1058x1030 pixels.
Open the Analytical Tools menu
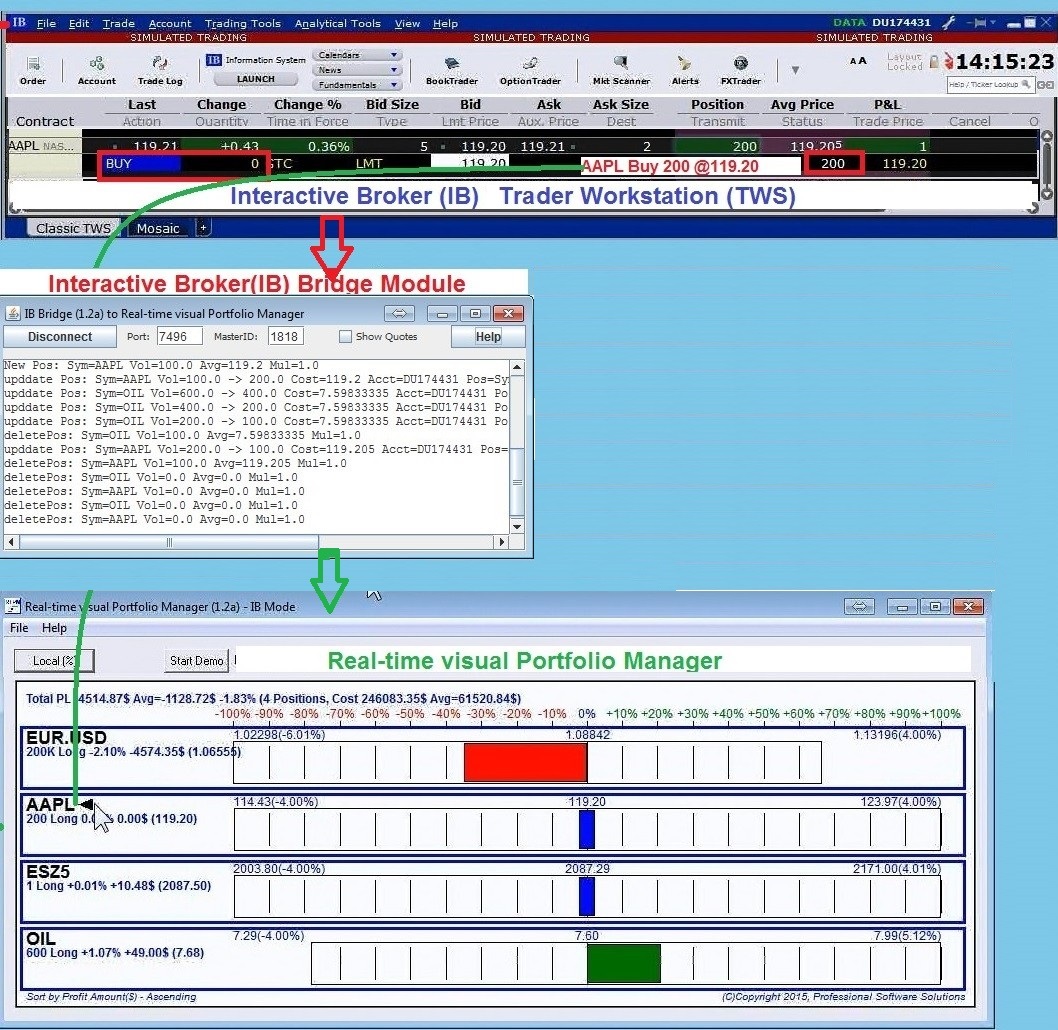click(337, 23)
